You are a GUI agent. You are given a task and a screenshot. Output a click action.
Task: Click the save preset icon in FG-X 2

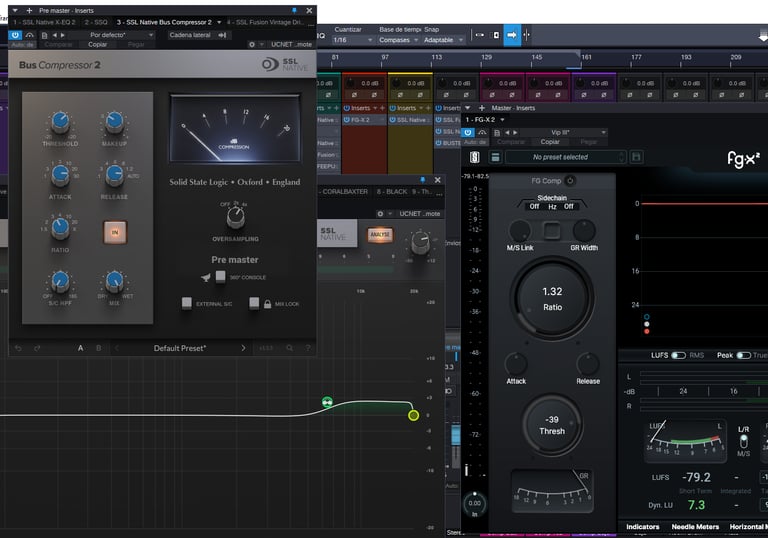[635, 157]
